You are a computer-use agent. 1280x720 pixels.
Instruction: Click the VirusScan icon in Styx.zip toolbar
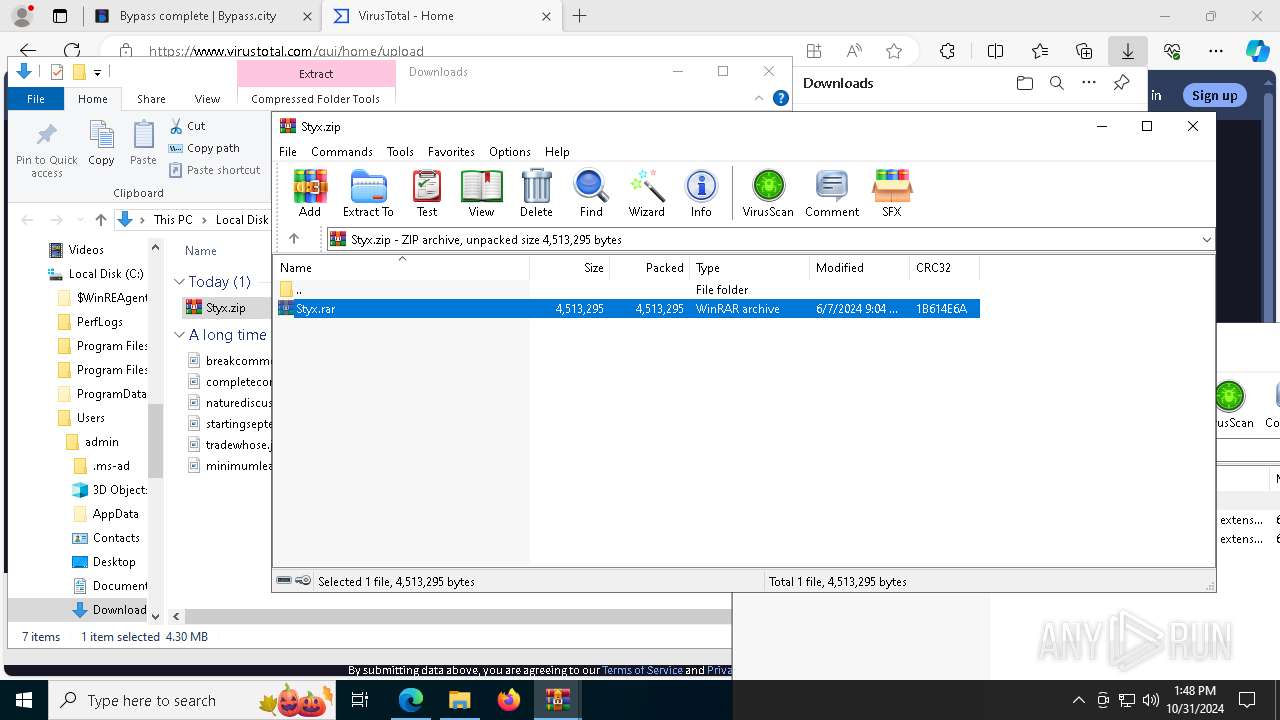768,193
